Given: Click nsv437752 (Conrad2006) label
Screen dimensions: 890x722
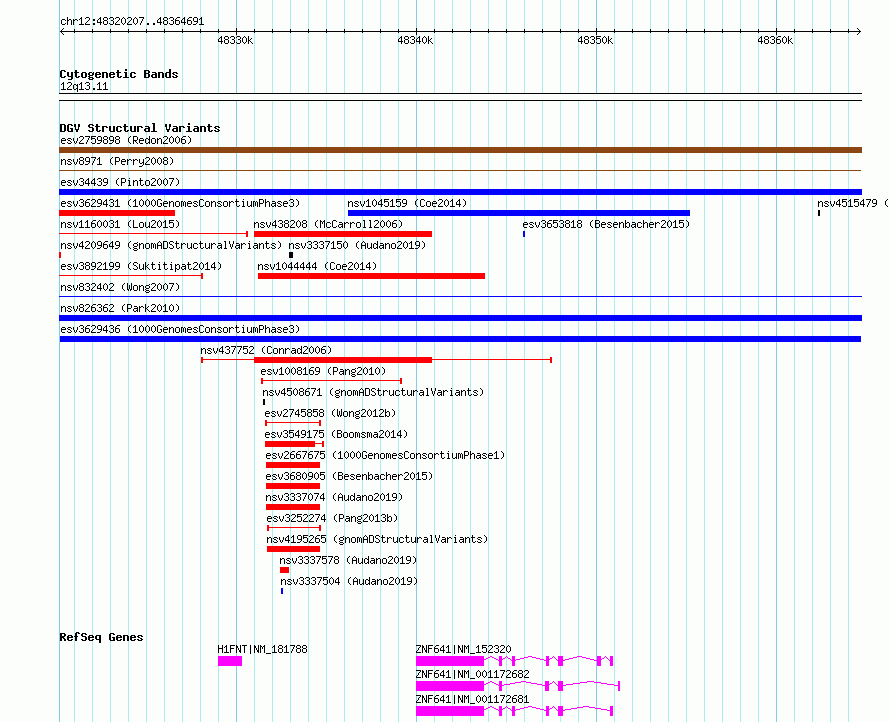Looking at the screenshot, I should [266, 350].
